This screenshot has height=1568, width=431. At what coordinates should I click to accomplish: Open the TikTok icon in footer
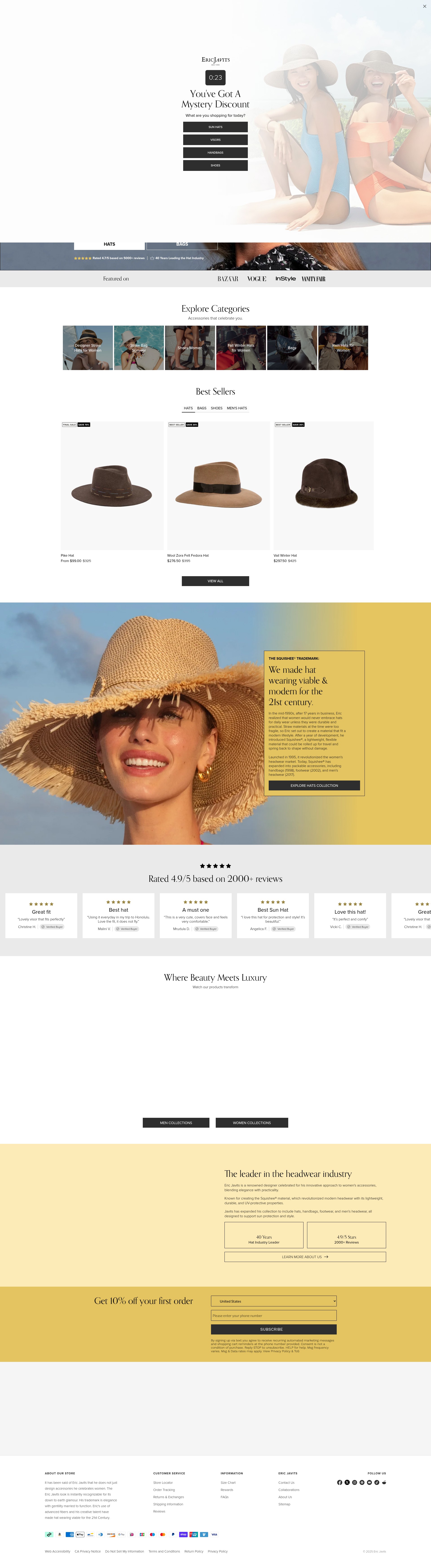tap(377, 1483)
